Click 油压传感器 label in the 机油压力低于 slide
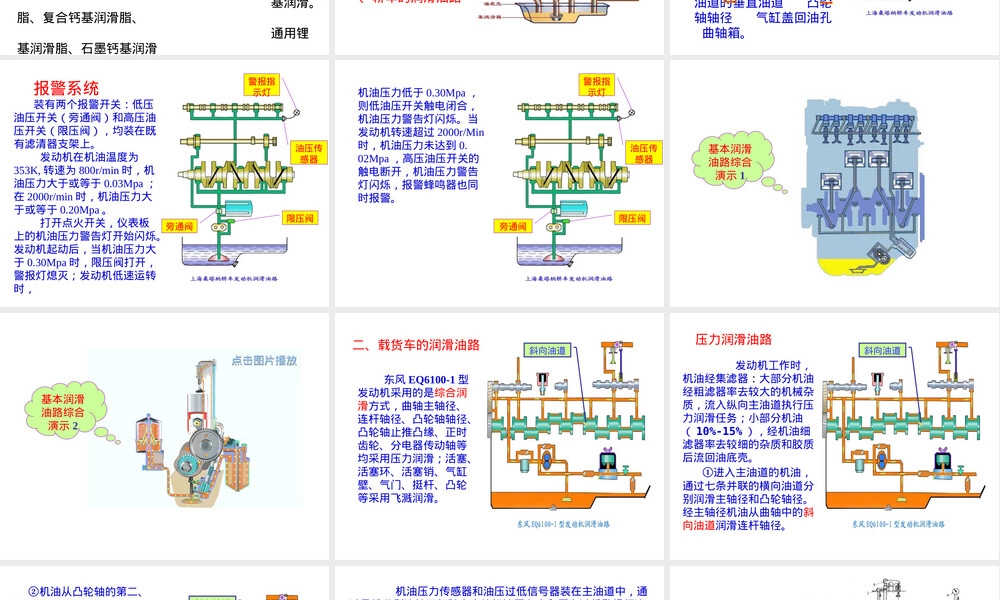 (x=643, y=153)
